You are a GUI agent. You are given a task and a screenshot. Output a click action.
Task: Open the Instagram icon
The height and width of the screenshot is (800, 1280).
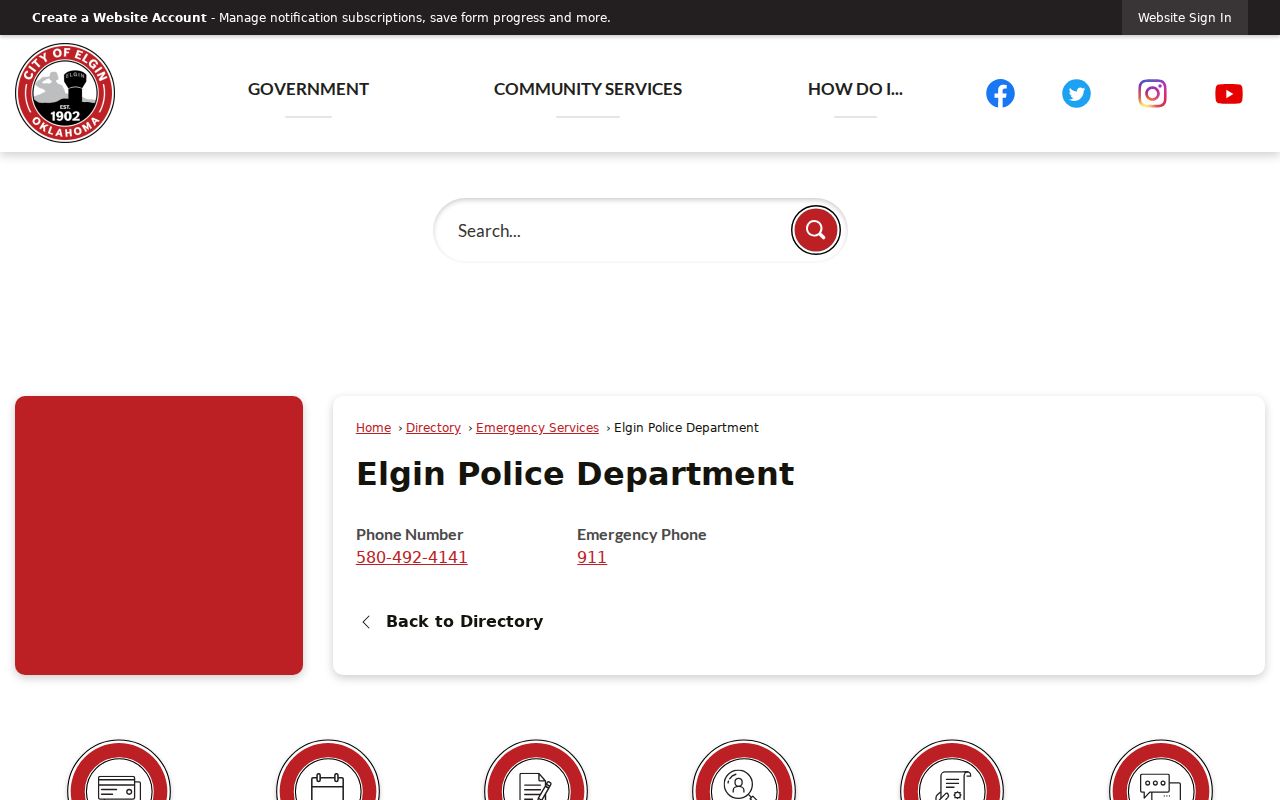pos(1152,93)
